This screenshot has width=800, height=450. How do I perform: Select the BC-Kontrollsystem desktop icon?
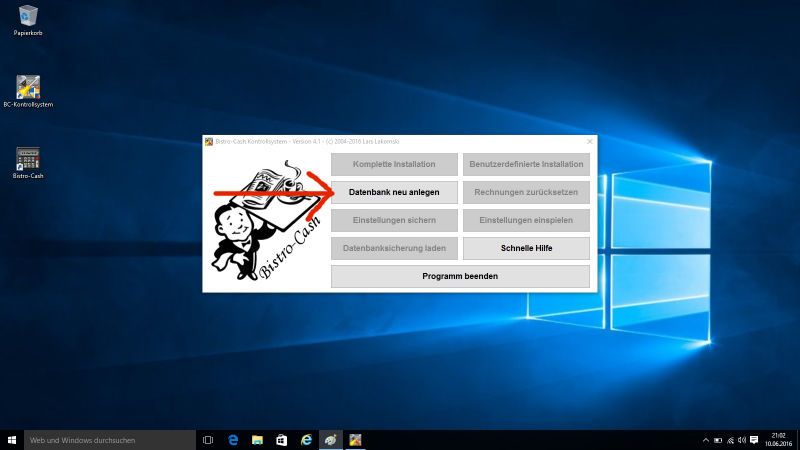tap(28, 92)
